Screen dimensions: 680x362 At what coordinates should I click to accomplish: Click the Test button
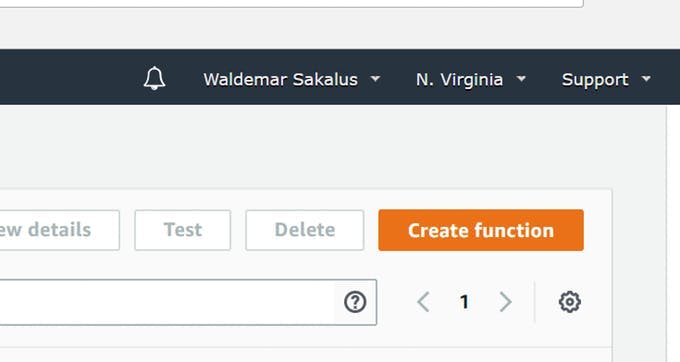183,230
